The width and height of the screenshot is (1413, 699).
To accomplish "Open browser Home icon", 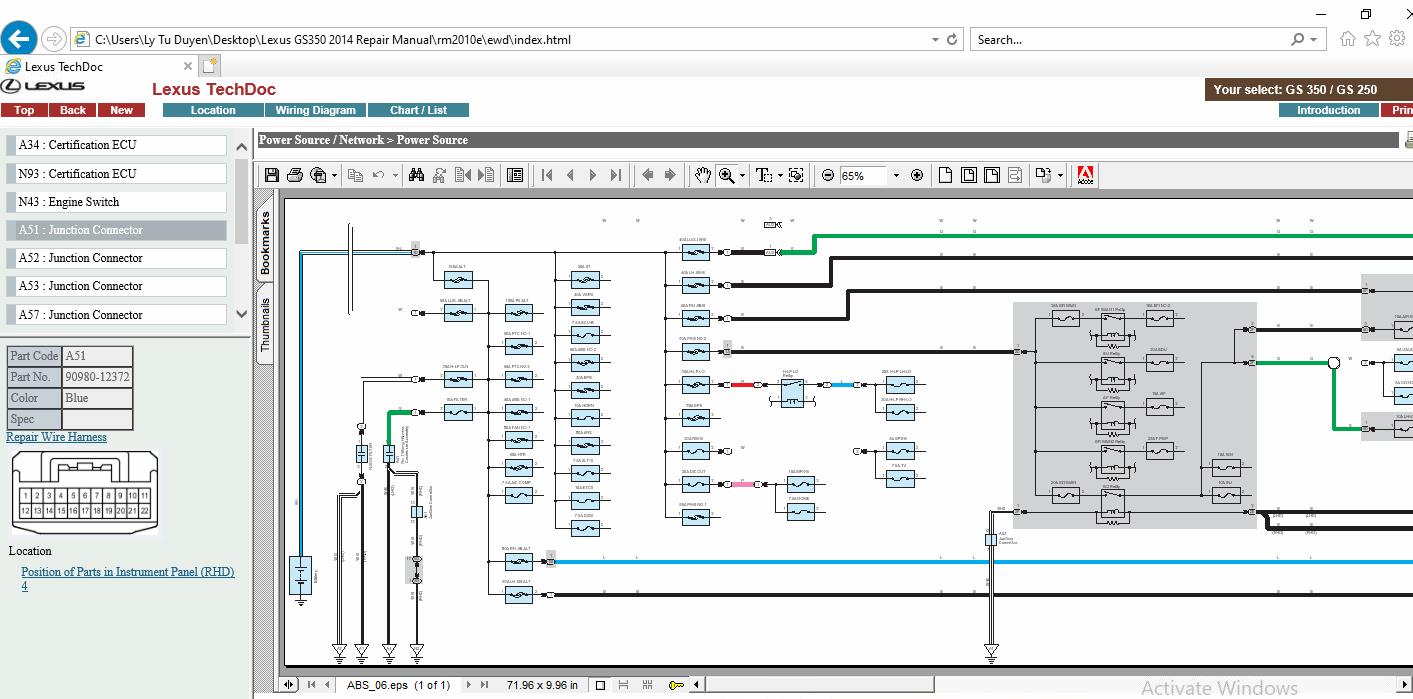I will click(x=1348, y=39).
